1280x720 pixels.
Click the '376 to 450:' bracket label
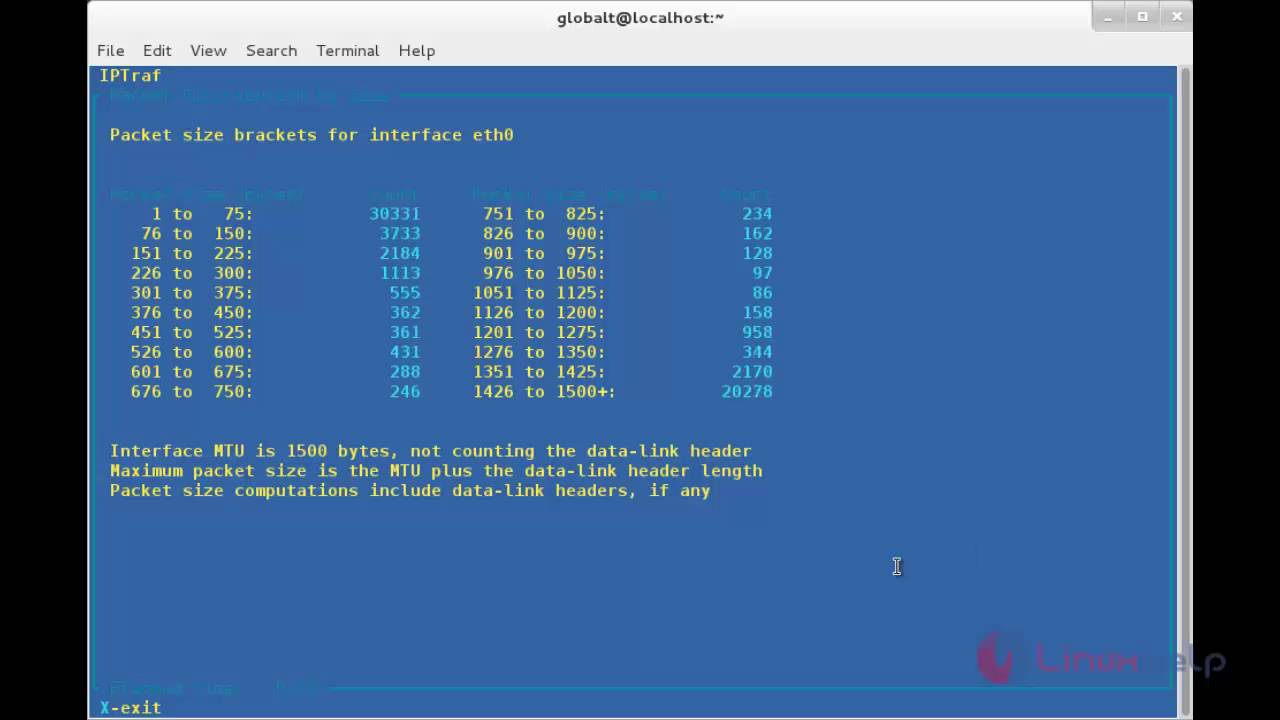pyautogui.click(x=192, y=312)
